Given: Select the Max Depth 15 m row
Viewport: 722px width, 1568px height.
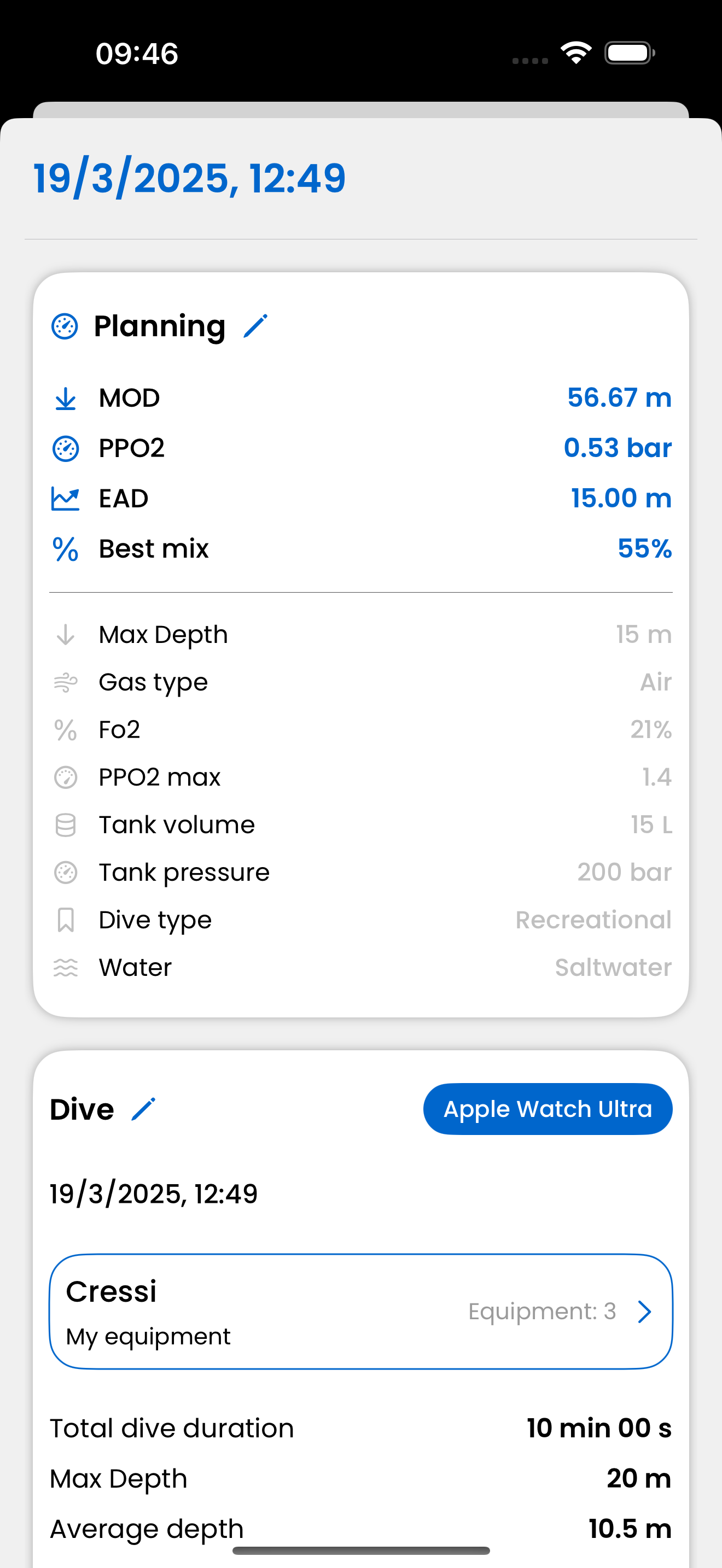Looking at the screenshot, I should (x=360, y=635).
